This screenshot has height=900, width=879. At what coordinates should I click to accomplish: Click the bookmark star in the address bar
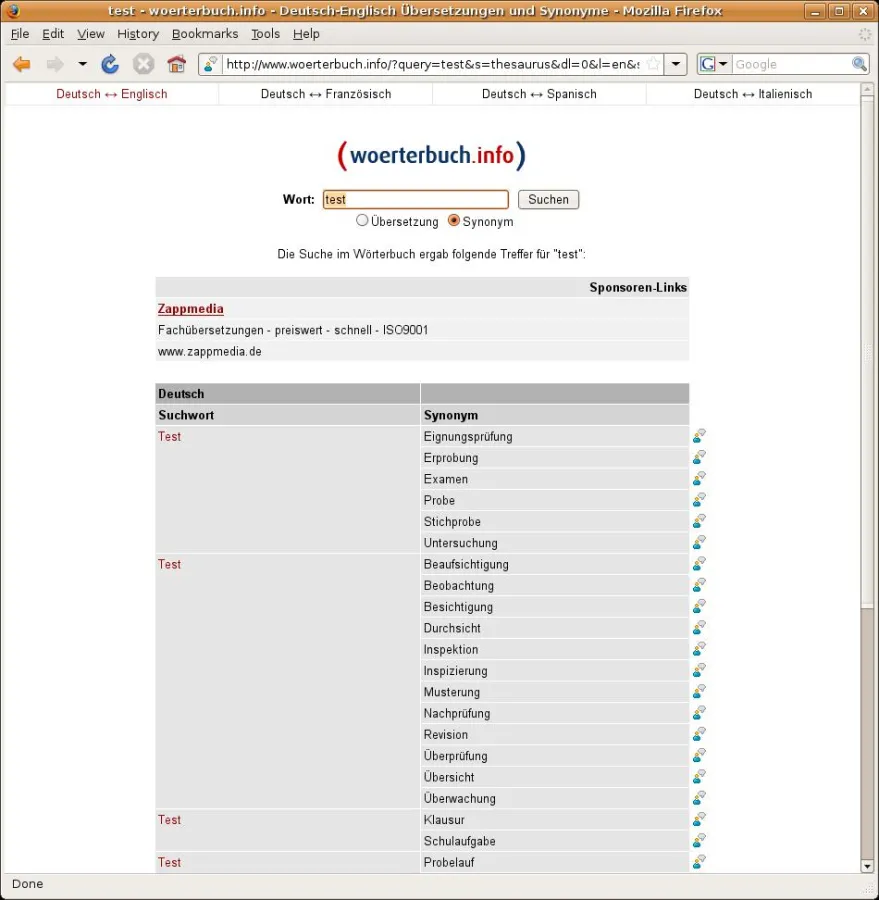click(x=653, y=63)
